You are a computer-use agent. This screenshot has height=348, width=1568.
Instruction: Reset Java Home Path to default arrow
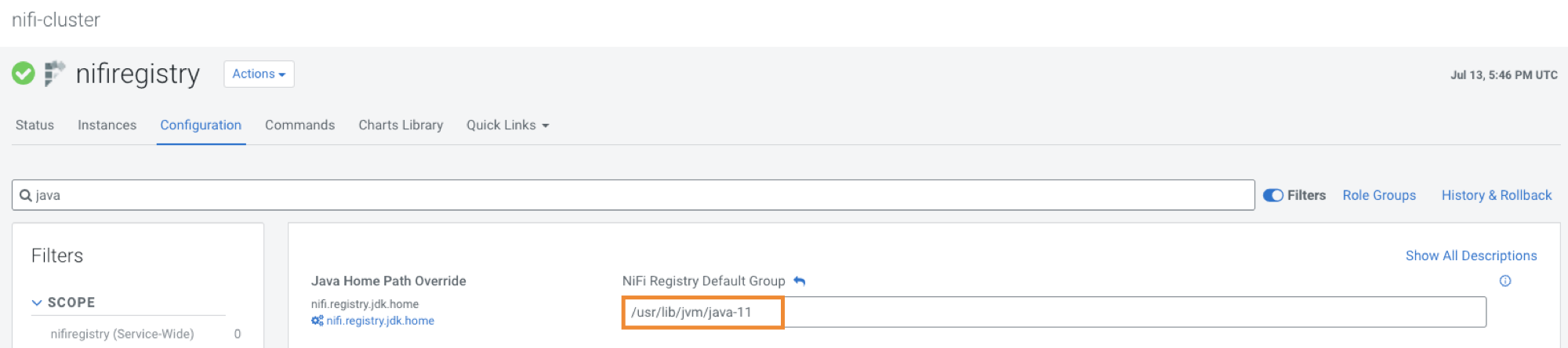pos(800,281)
